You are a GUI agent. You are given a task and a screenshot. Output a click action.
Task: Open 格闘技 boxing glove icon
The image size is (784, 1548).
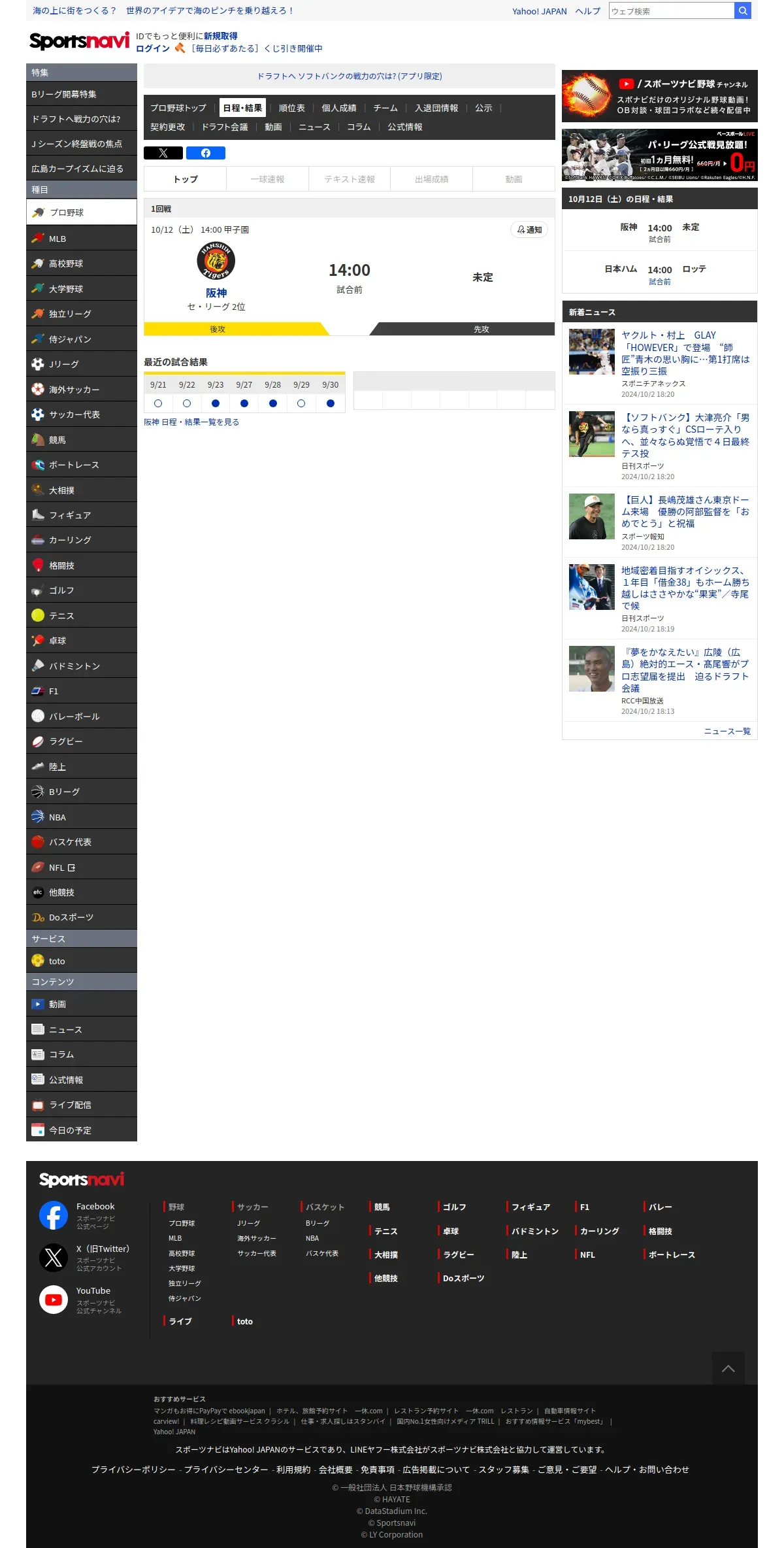point(38,565)
